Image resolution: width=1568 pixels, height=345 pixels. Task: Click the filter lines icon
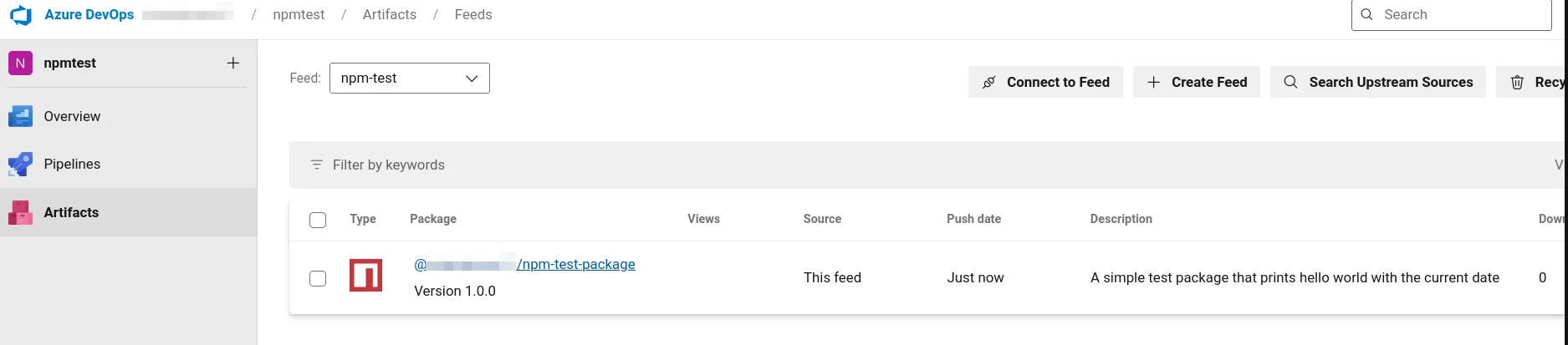pyautogui.click(x=316, y=165)
